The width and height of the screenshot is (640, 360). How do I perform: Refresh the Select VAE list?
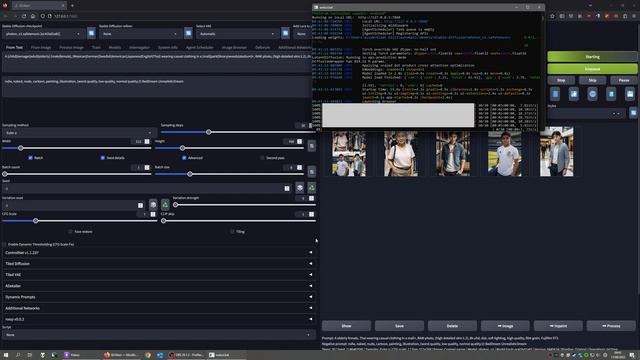(285, 33)
